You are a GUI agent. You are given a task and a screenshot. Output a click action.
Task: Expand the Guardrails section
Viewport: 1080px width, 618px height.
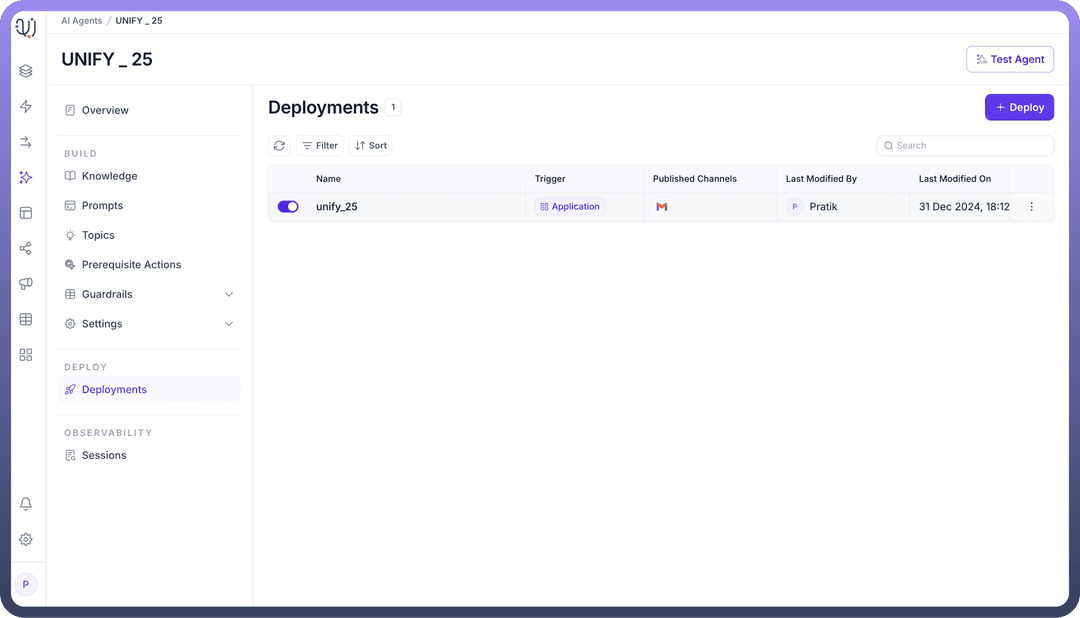(x=229, y=295)
